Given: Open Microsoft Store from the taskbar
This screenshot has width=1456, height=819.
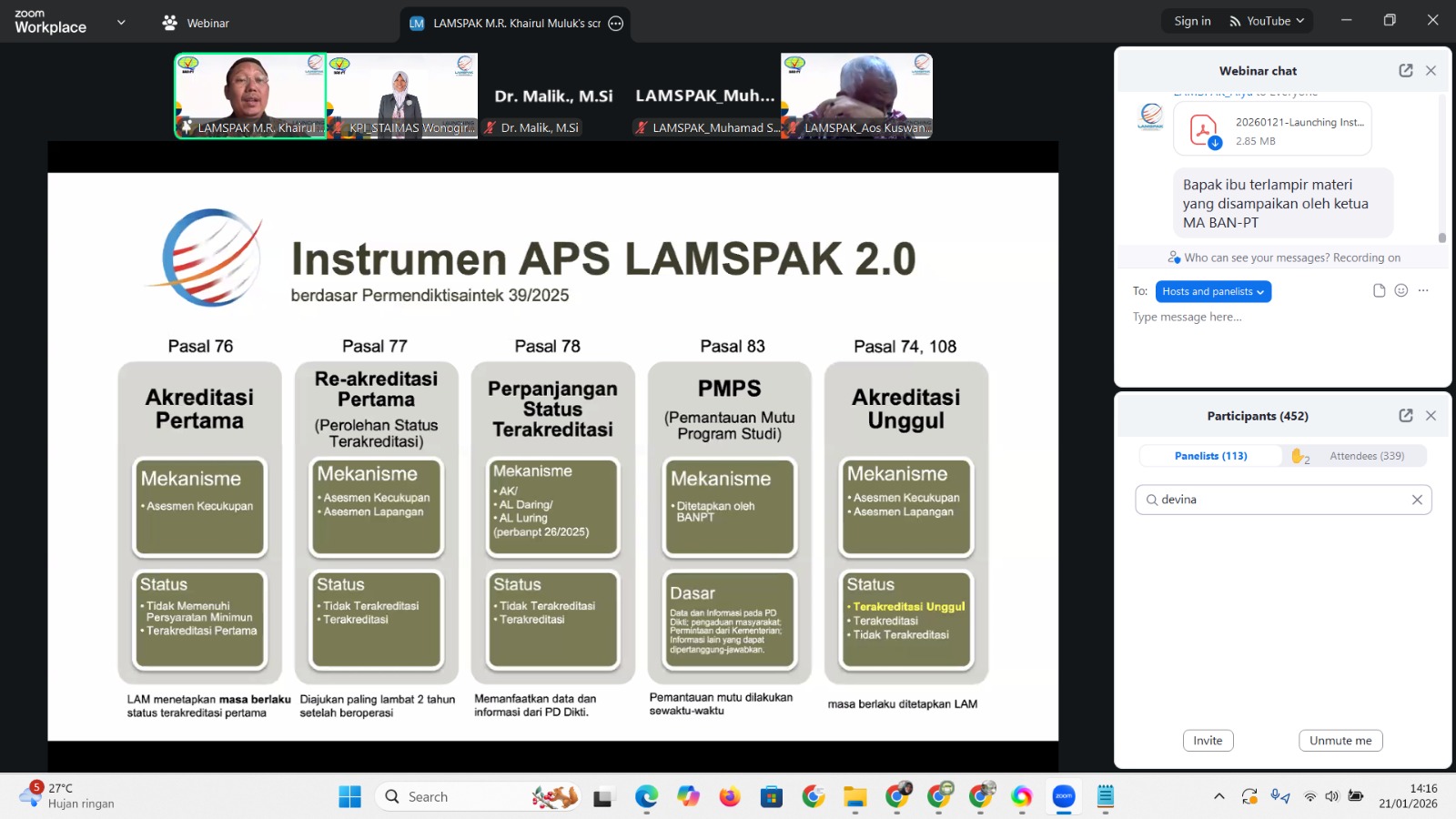Looking at the screenshot, I should click(772, 797).
